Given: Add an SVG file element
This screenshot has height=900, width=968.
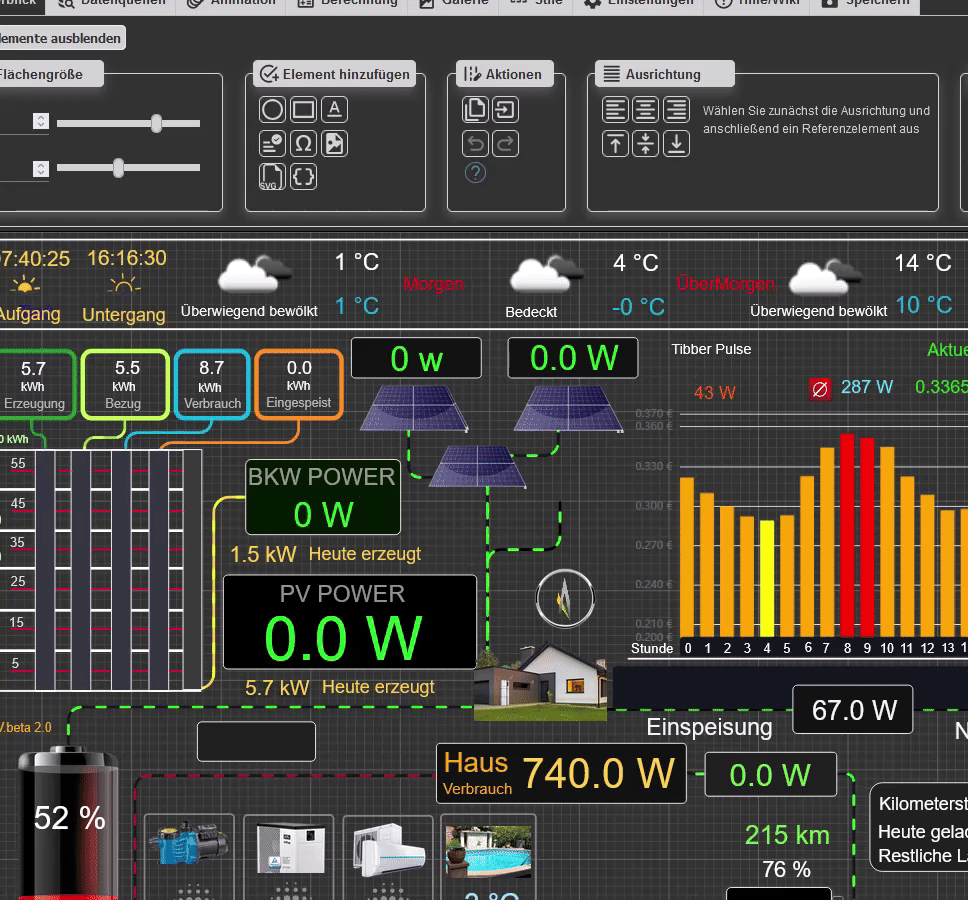Looking at the screenshot, I should click(272, 177).
